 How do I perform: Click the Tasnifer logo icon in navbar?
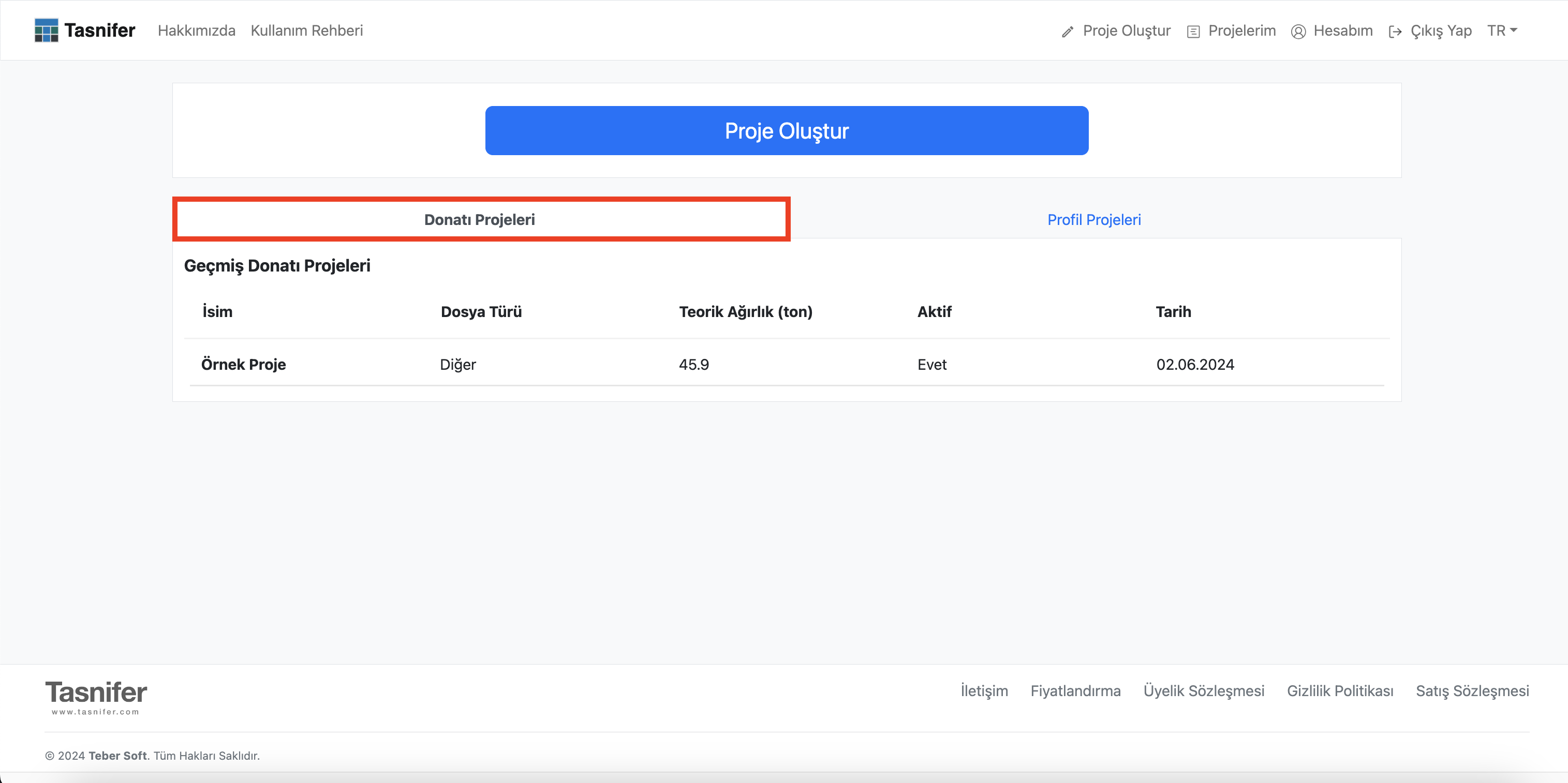(x=46, y=31)
